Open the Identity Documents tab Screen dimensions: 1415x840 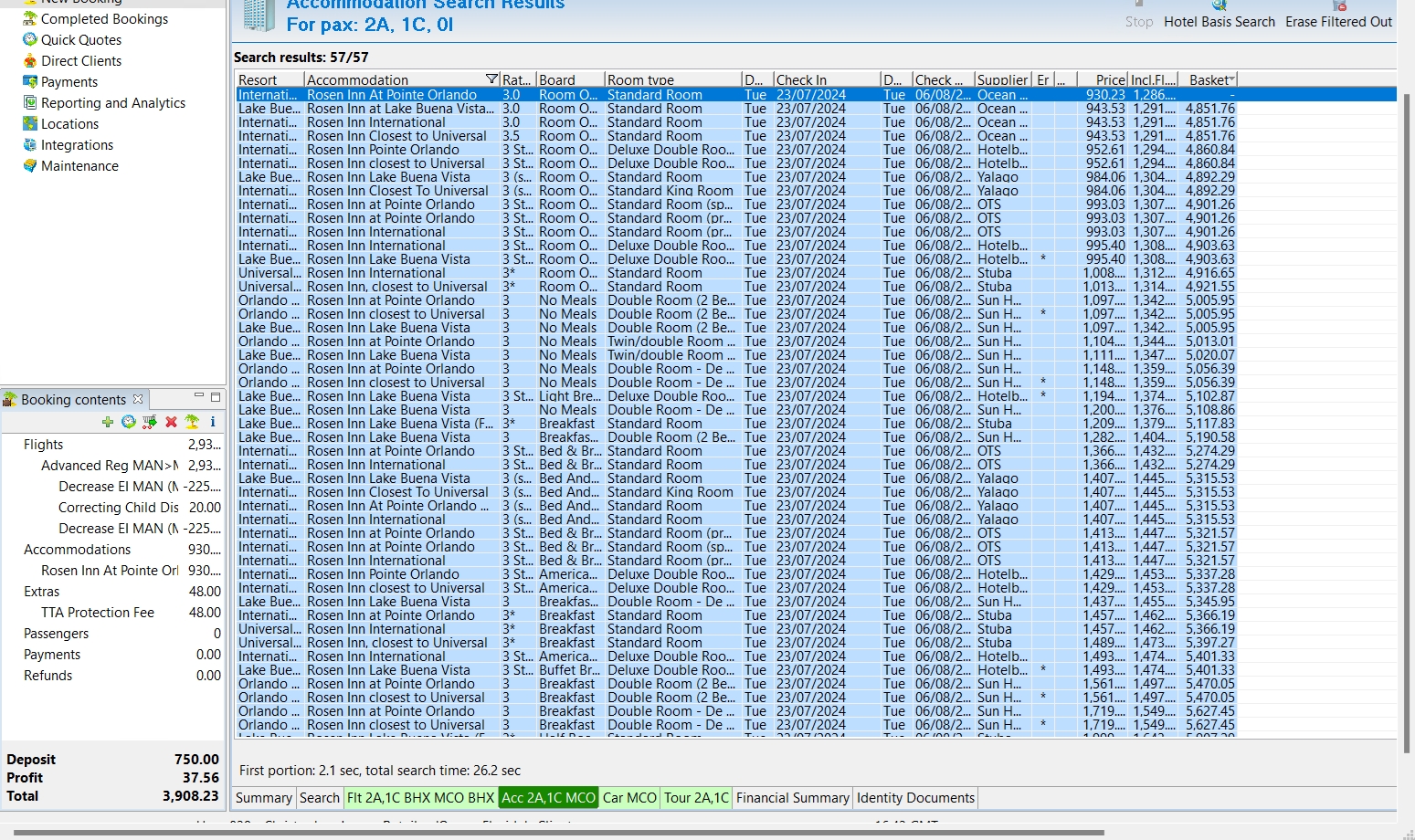[x=915, y=798]
